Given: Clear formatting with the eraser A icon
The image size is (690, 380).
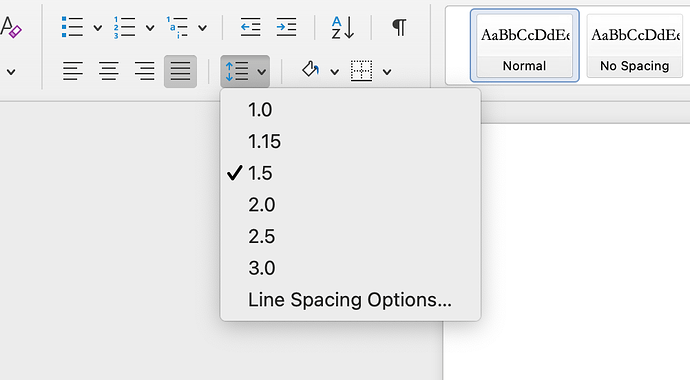Looking at the screenshot, I should click(11, 27).
